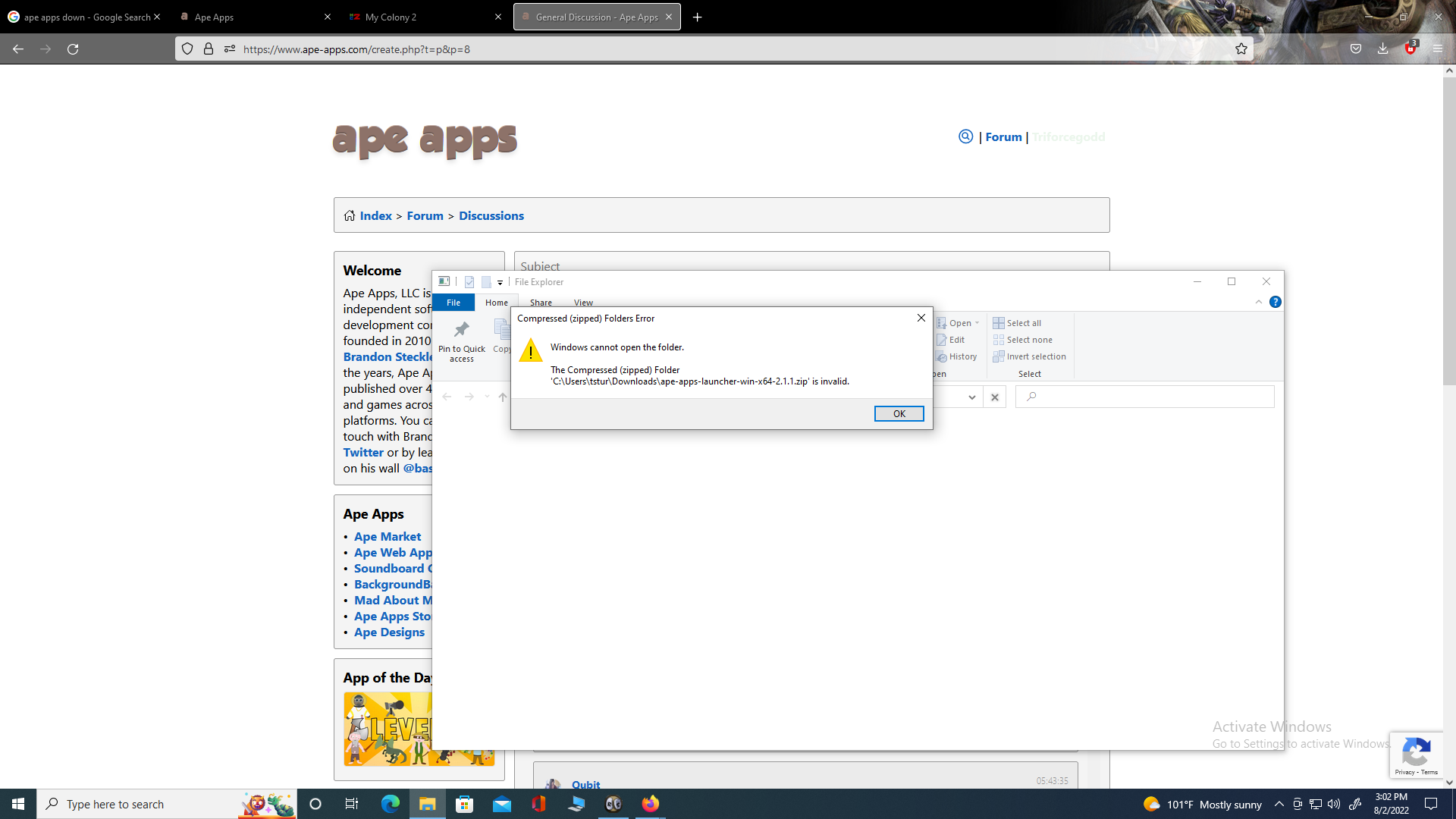1456x819 pixels.
Task: Expand the address bar history dropdown
Action: [x=971, y=397]
